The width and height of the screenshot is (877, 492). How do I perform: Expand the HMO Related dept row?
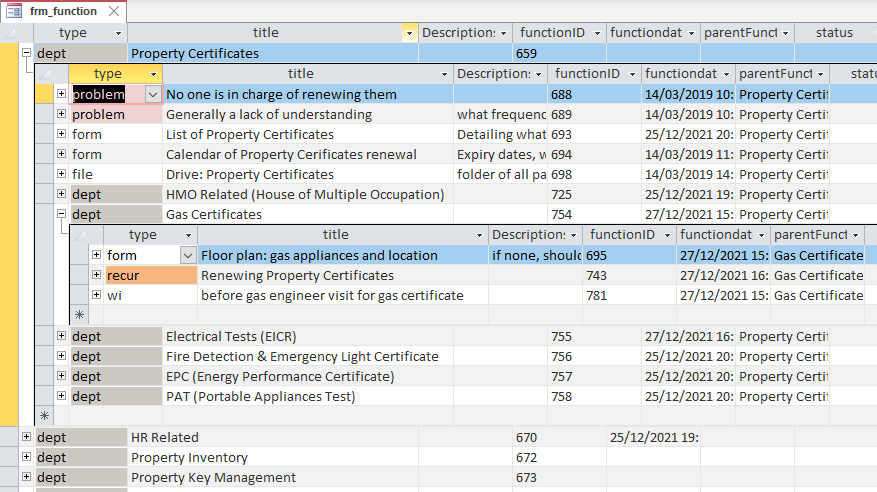pos(62,194)
